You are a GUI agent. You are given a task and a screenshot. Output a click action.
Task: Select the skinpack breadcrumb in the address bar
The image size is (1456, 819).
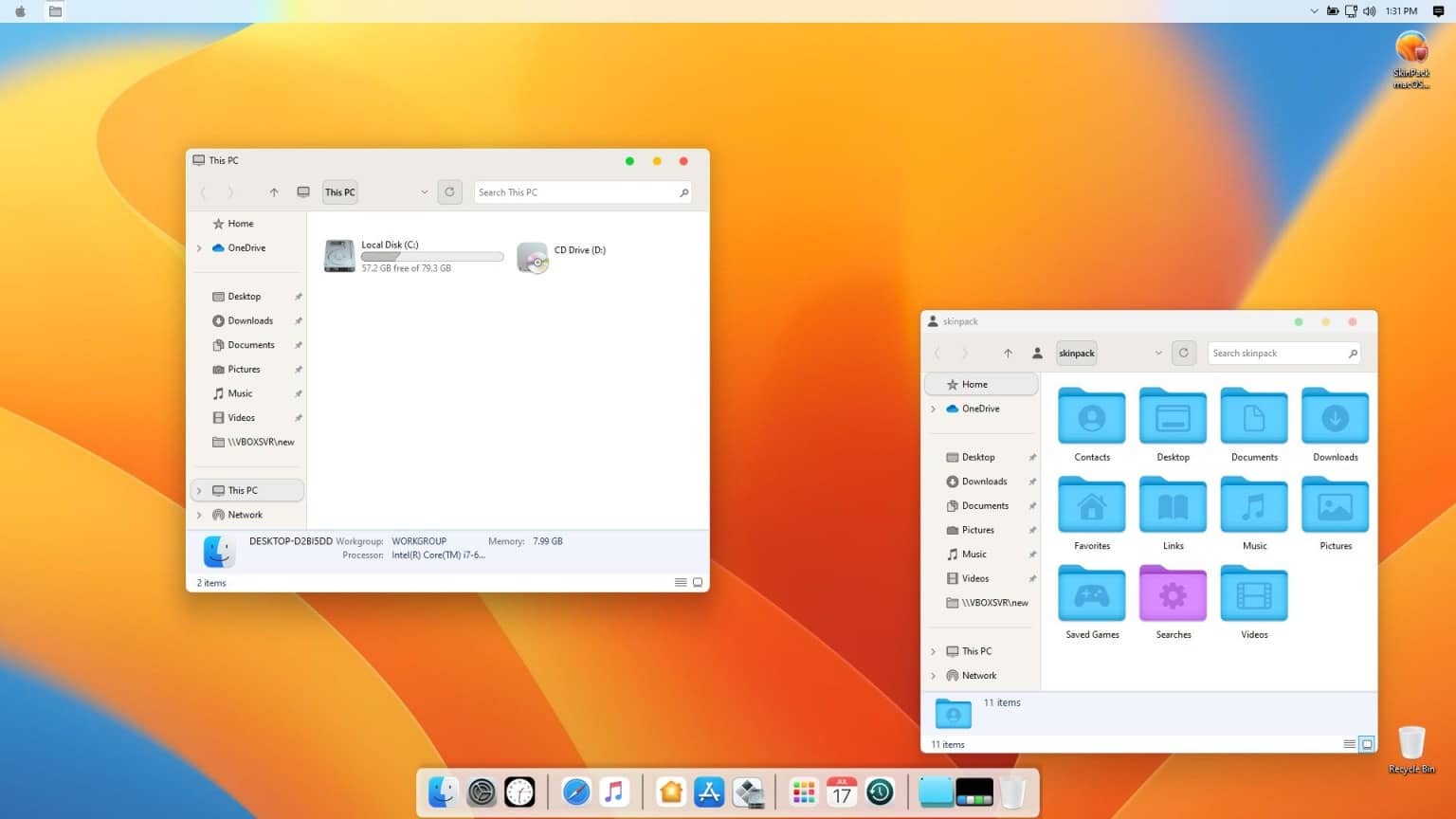point(1076,353)
